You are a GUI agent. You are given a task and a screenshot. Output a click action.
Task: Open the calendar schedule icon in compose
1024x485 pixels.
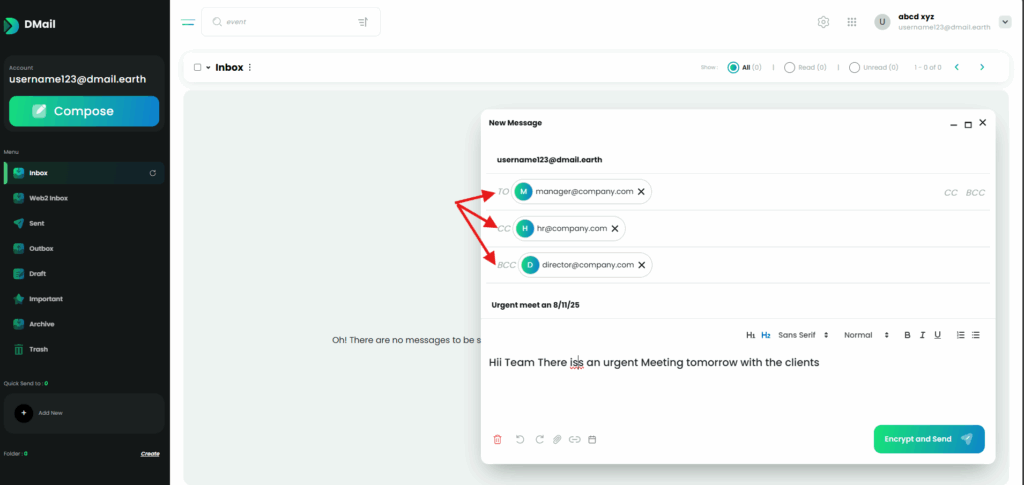592,439
